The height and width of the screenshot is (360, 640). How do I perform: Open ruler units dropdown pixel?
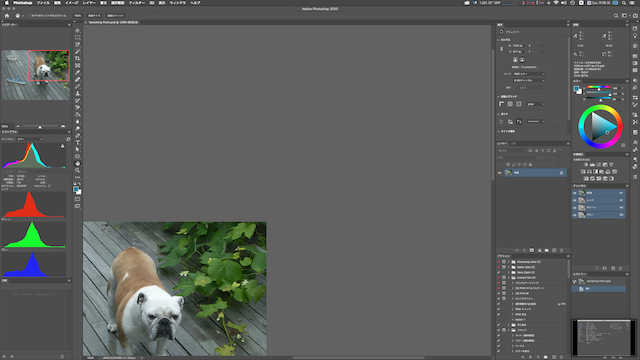point(536,104)
